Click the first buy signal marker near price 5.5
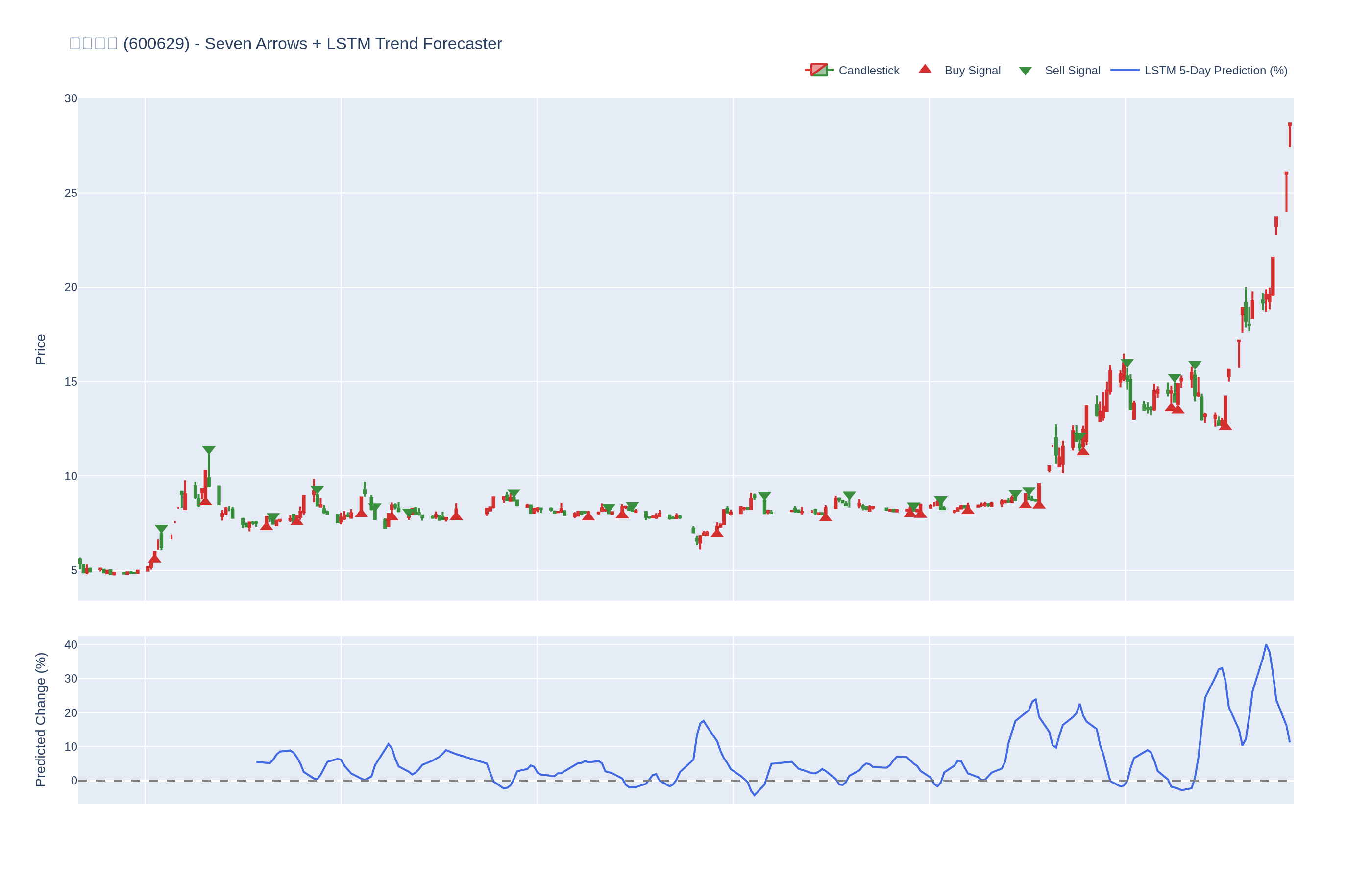The width and height of the screenshot is (1372, 882). click(x=155, y=559)
